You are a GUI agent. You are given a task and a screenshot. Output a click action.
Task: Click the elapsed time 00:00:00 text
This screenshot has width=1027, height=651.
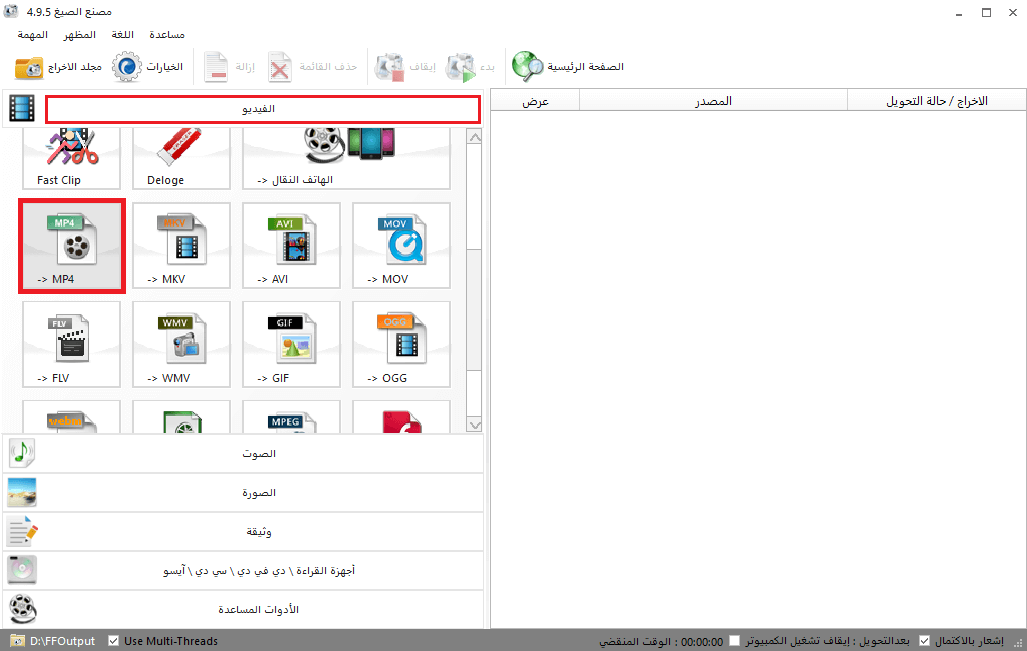click(x=701, y=641)
